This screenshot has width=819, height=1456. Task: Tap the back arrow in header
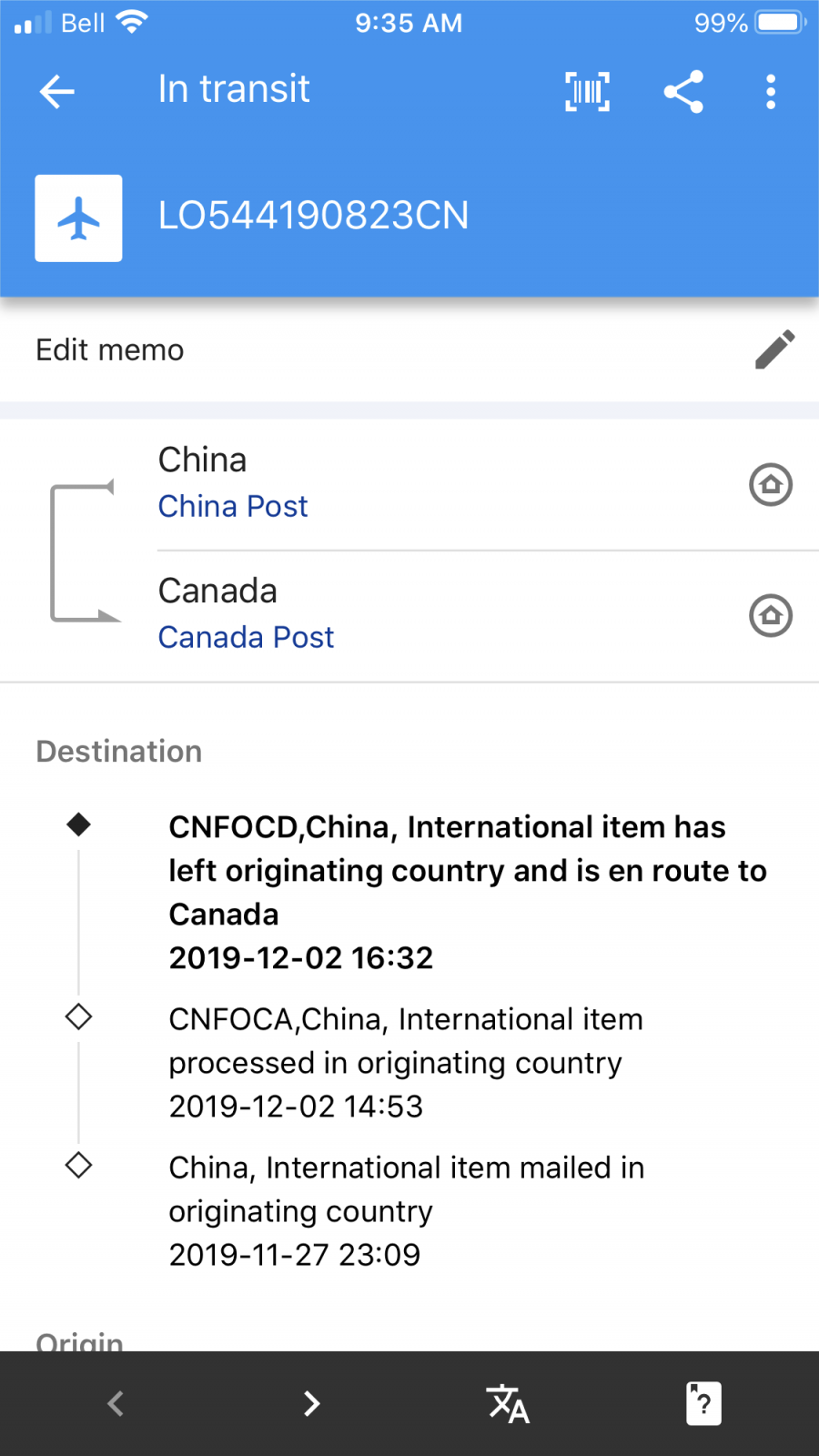[x=56, y=91]
